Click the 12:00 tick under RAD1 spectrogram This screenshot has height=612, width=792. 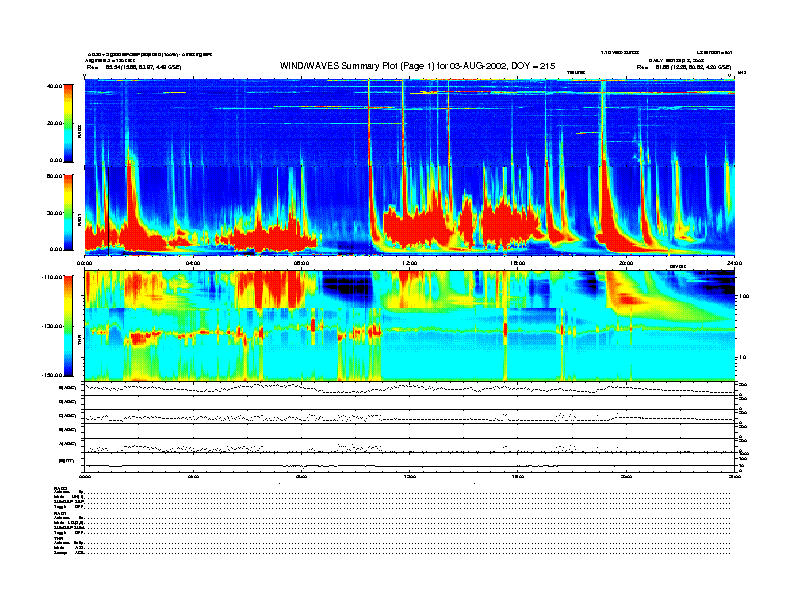pos(410,263)
